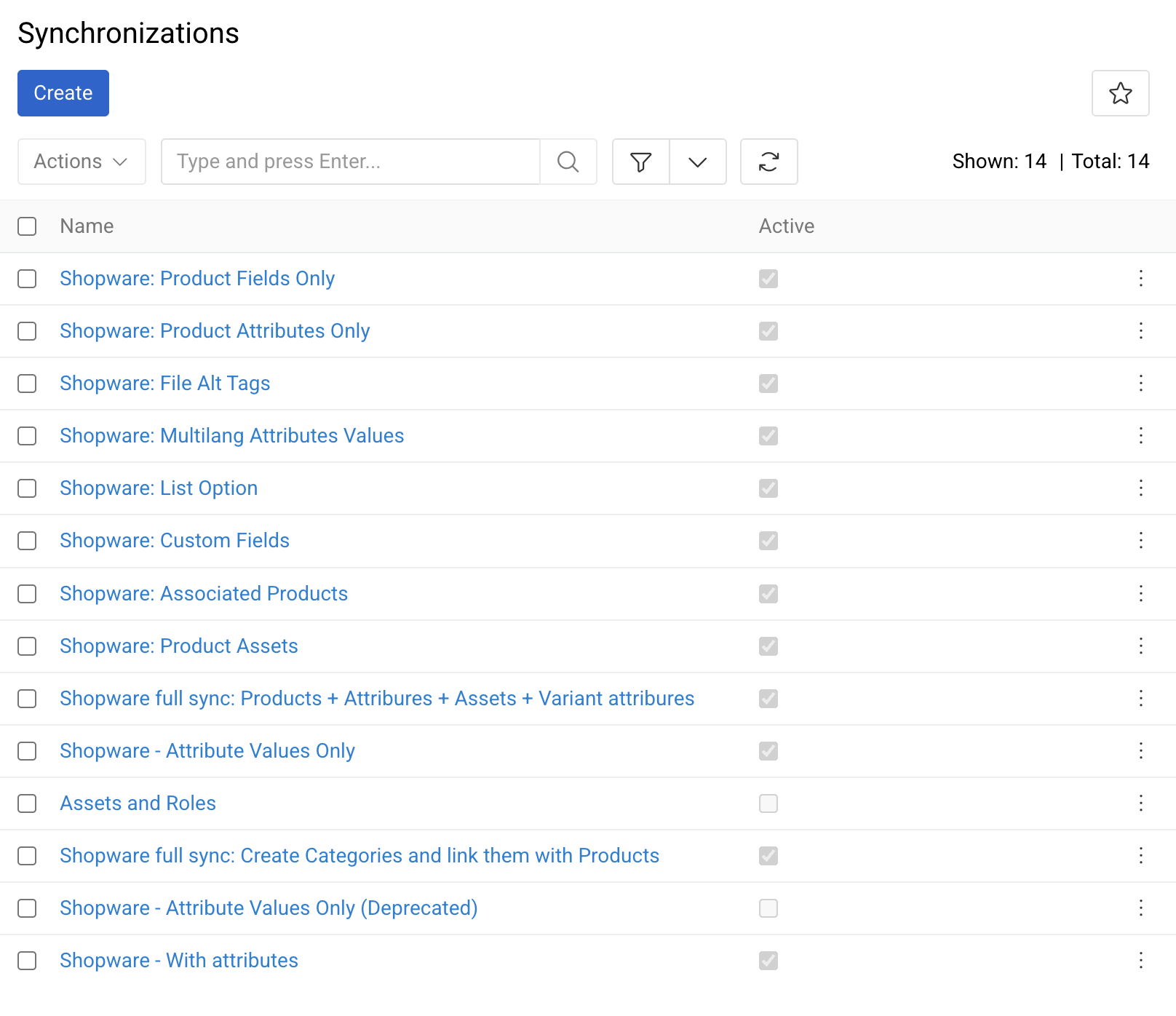Refresh the synchronizations list
This screenshot has height=1016, width=1176.
tap(768, 162)
